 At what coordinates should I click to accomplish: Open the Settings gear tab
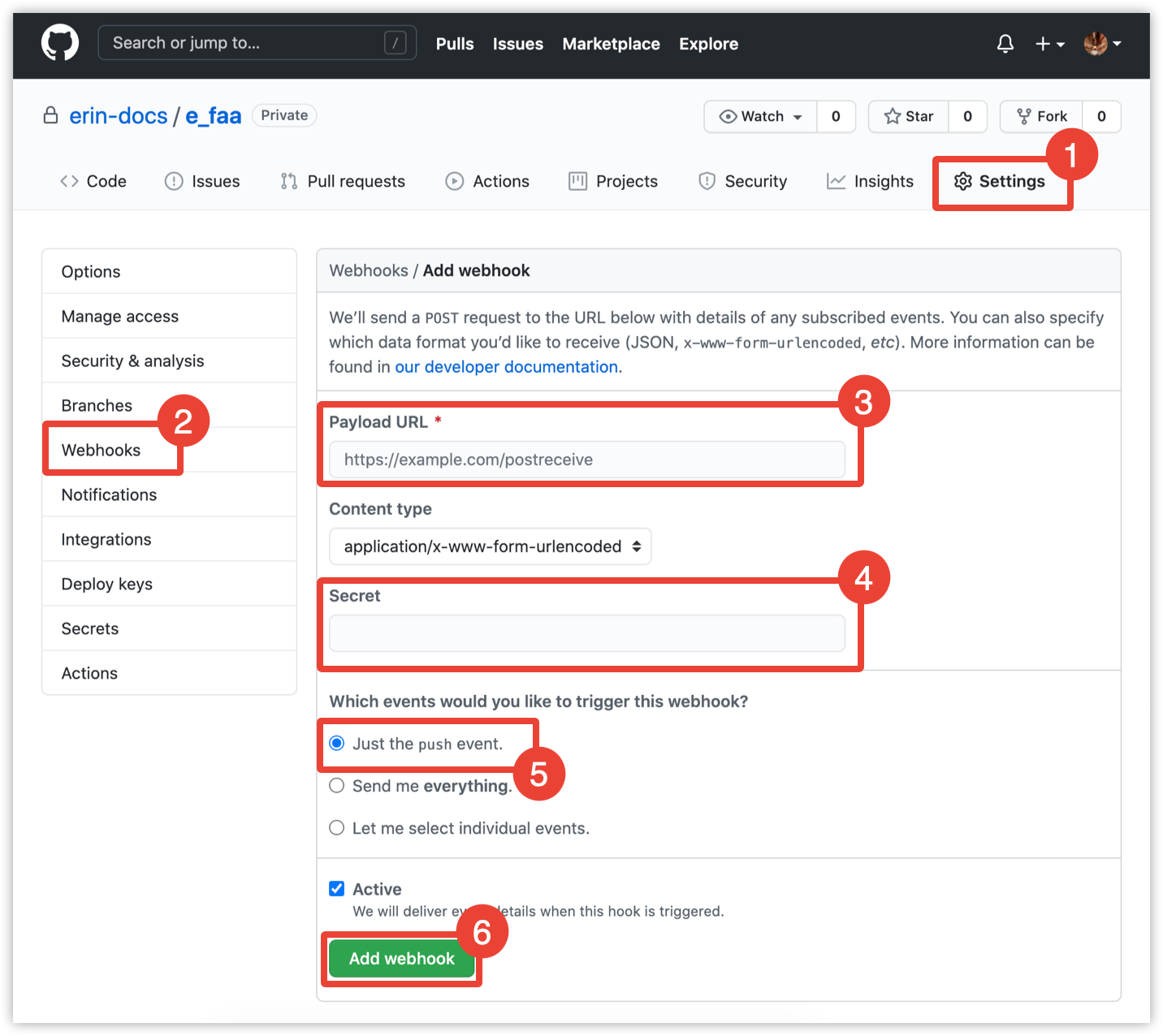(x=1000, y=181)
